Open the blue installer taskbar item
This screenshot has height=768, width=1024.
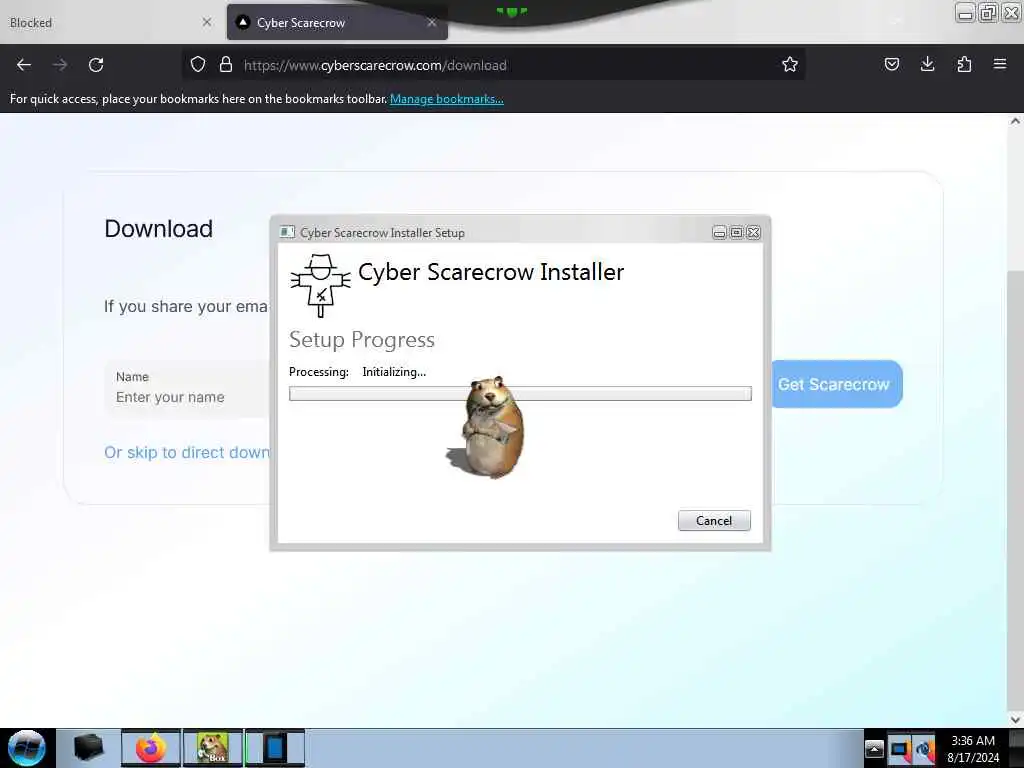click(x=275, y=748)
